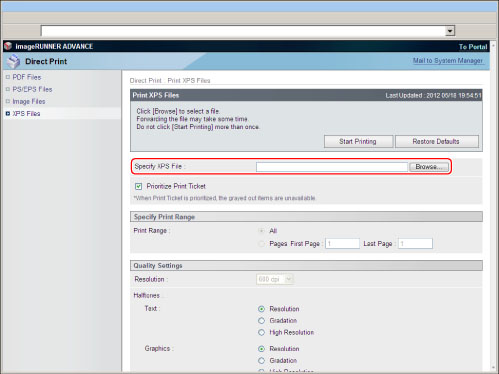Select the All print range radio button
Screen dimensions: 499x374
261,231
